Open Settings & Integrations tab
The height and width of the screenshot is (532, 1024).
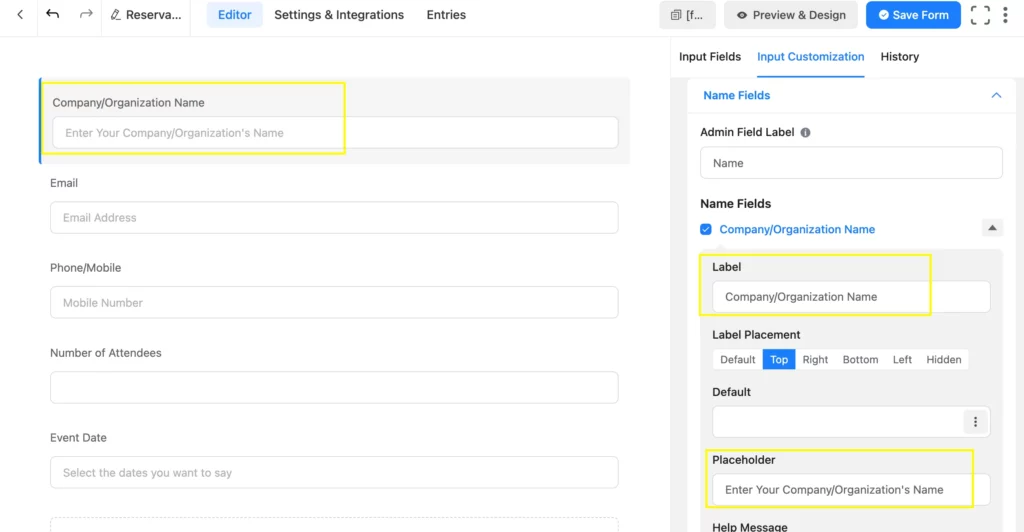(339, 14)
